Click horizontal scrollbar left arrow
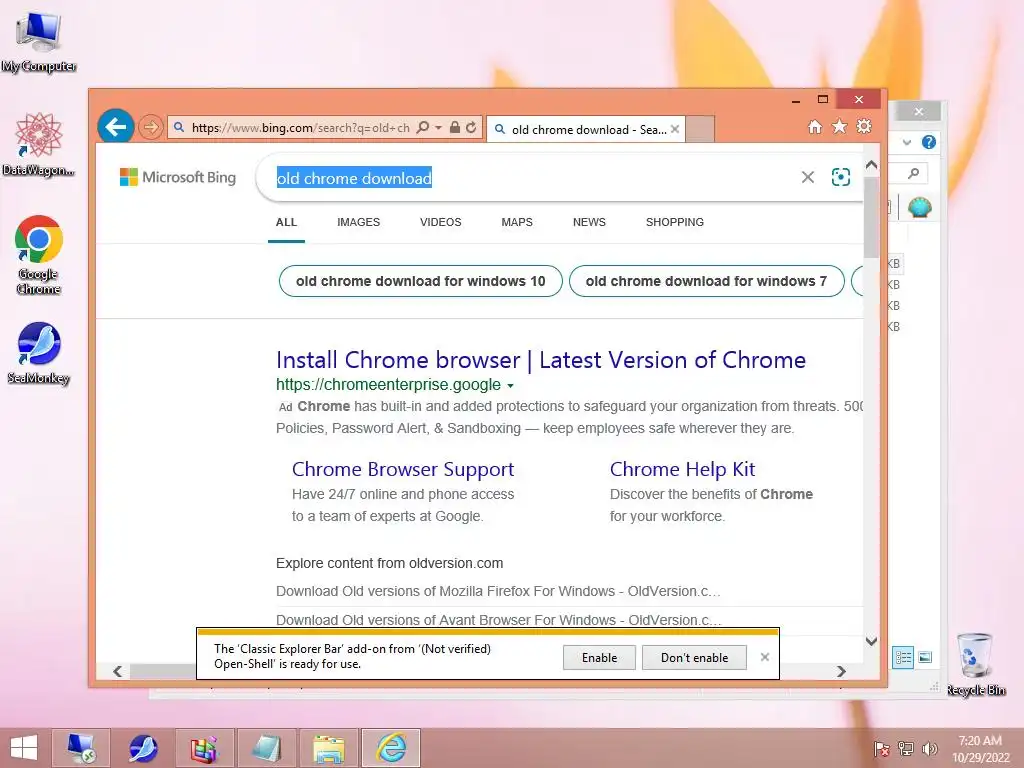The height and width of the screenshot is (768, 1024). 118,671
